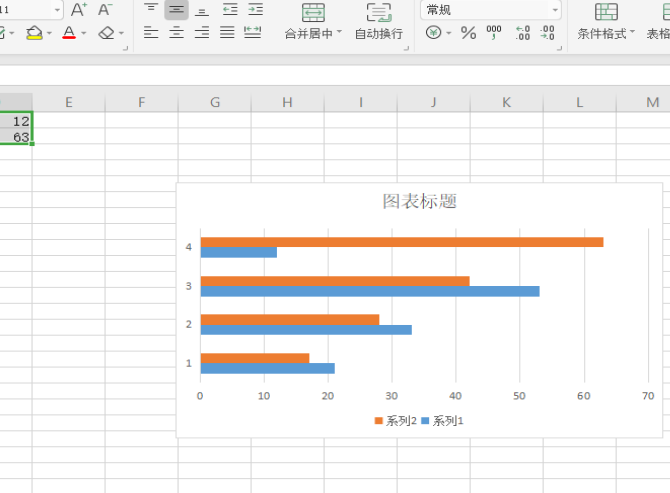Select column K header
The image size is (670, 493).
coord(507,102)
